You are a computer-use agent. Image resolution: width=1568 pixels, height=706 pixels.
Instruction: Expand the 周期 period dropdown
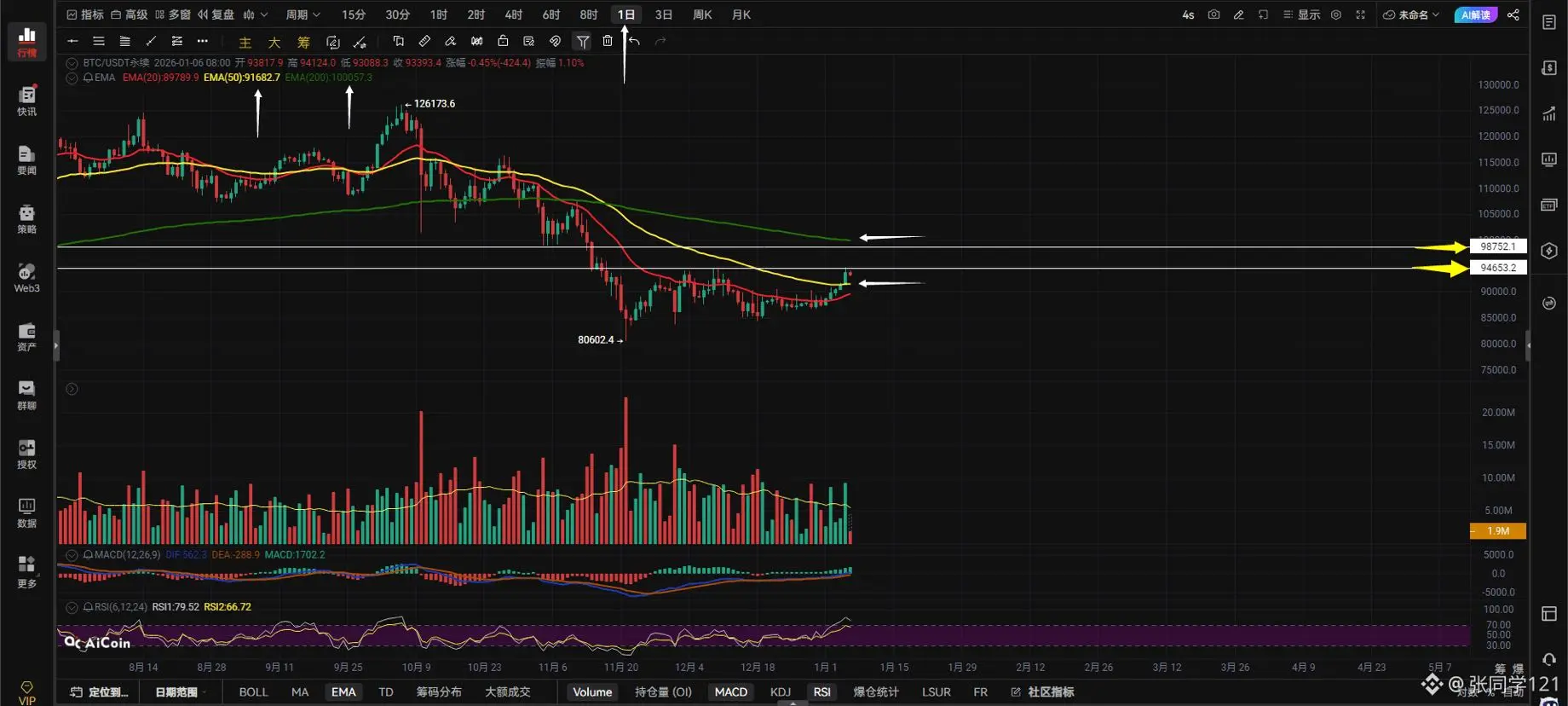[303, 14]
